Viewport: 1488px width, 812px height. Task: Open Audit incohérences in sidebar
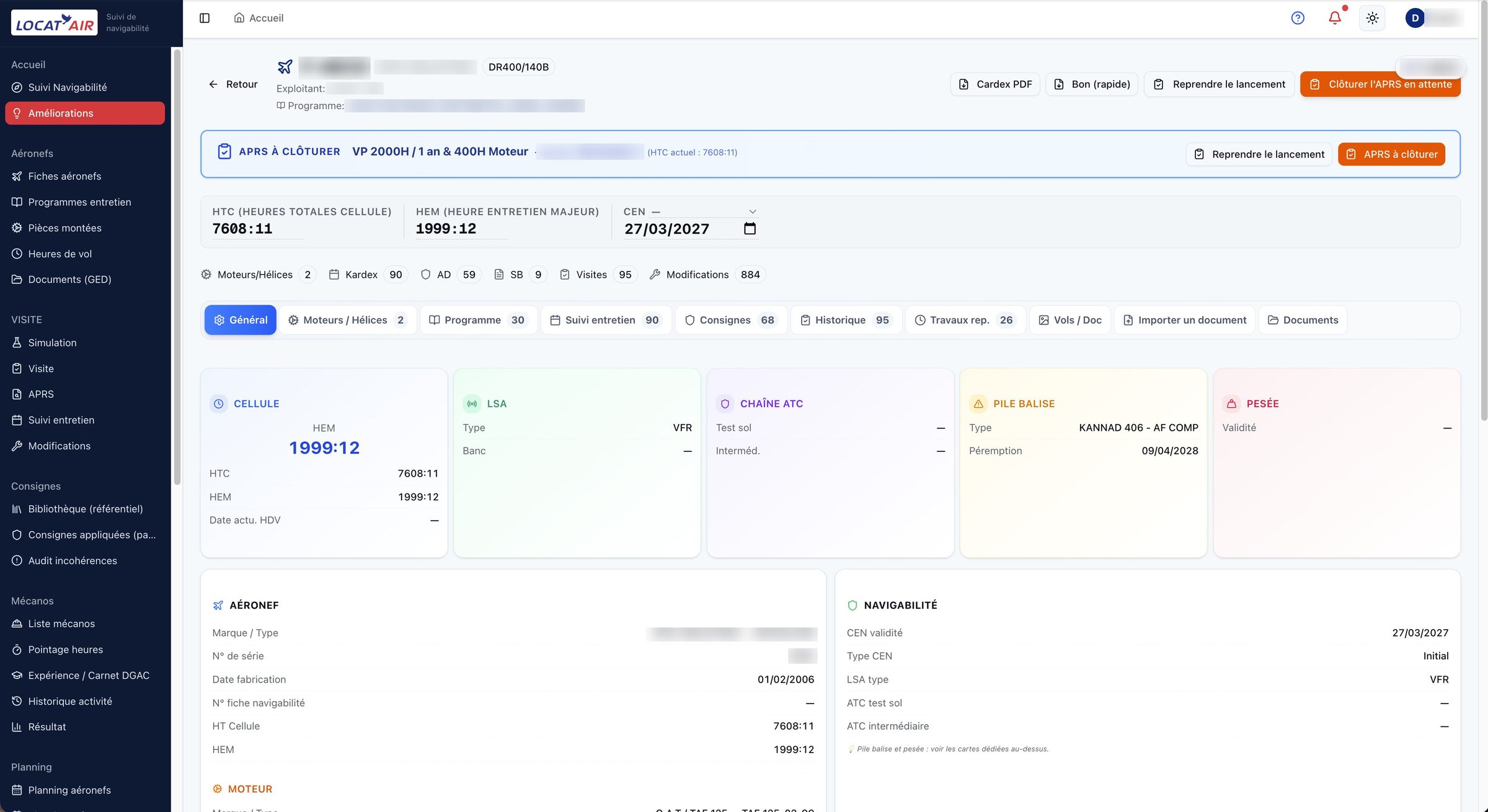pyautogui.click(x=85, y=560)
